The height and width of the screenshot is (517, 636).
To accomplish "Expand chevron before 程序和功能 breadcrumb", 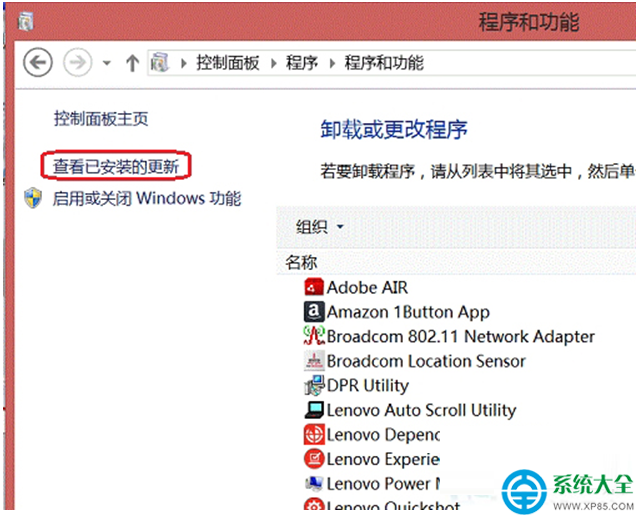I will tap(332, 63).
